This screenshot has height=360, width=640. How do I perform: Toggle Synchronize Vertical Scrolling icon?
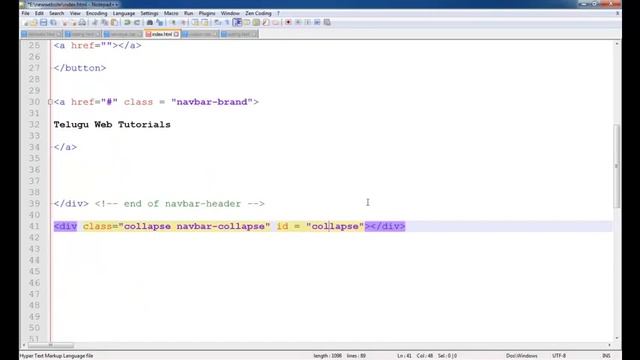tap(196, 22)
